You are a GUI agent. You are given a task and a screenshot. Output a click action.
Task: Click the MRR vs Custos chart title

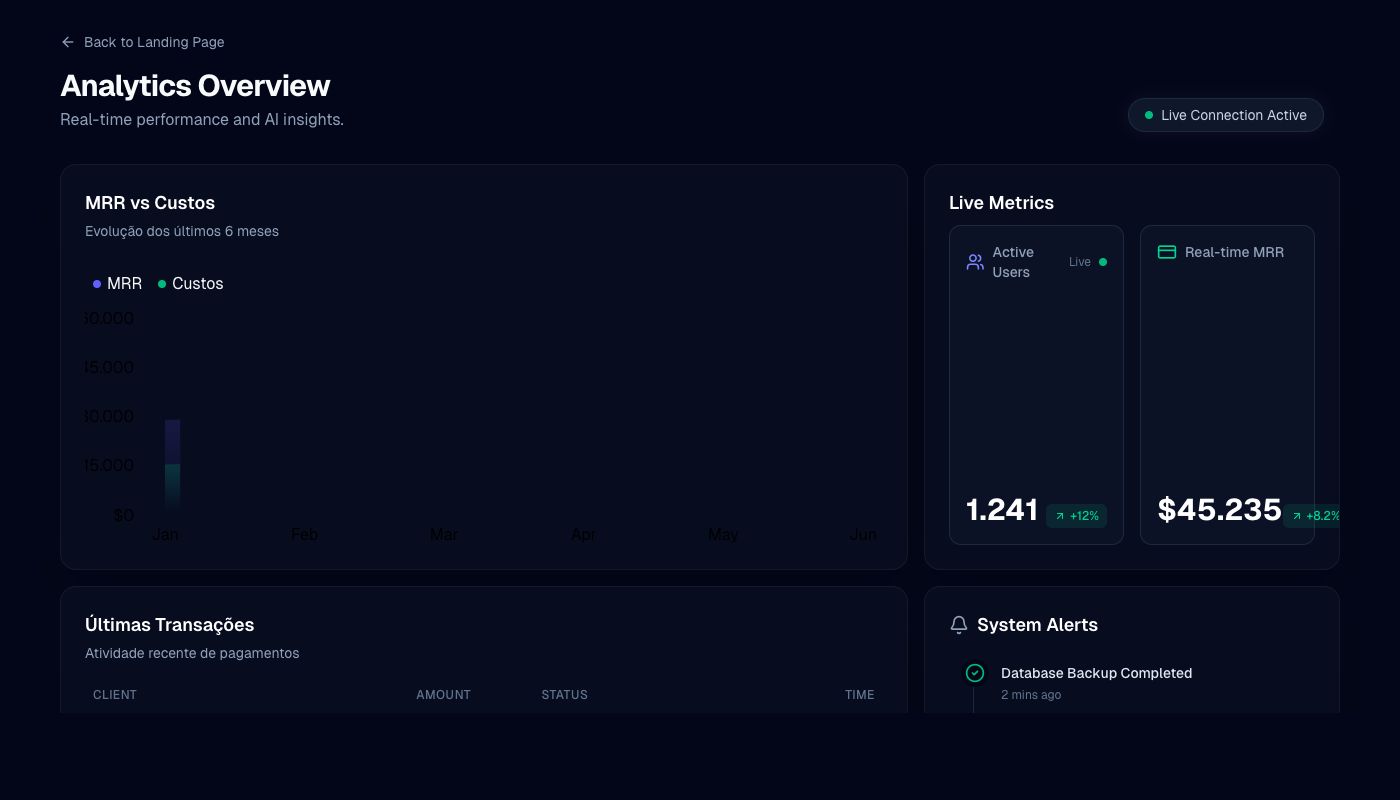(150, 203)
